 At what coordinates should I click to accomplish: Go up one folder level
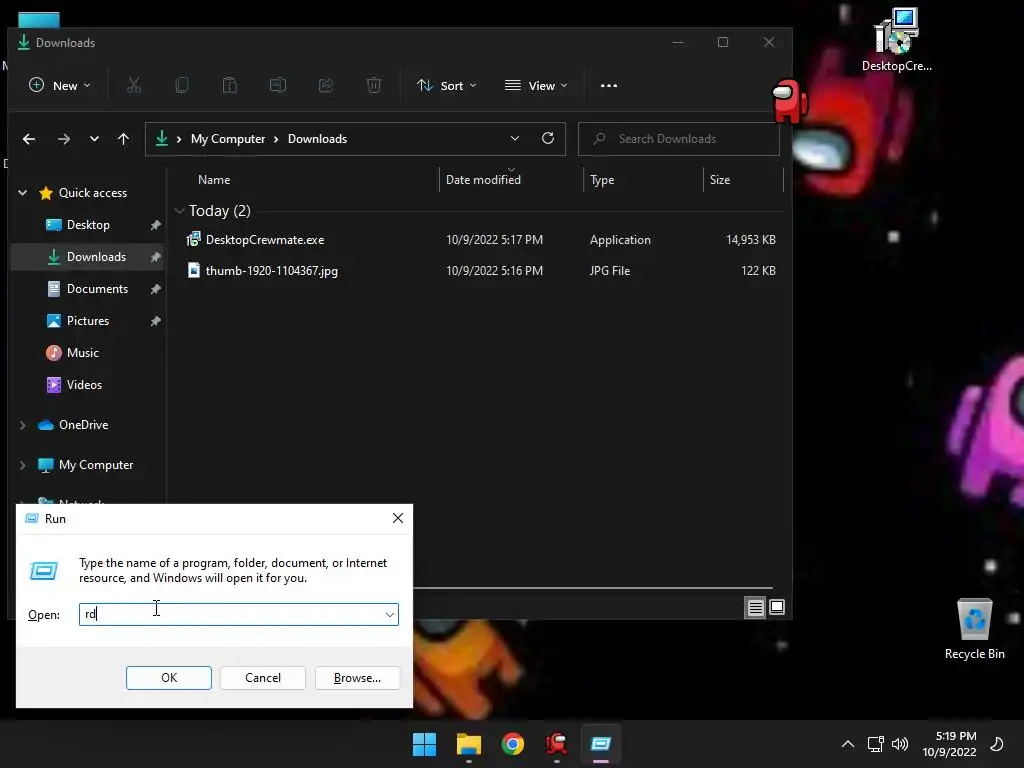tap(123, 138)
